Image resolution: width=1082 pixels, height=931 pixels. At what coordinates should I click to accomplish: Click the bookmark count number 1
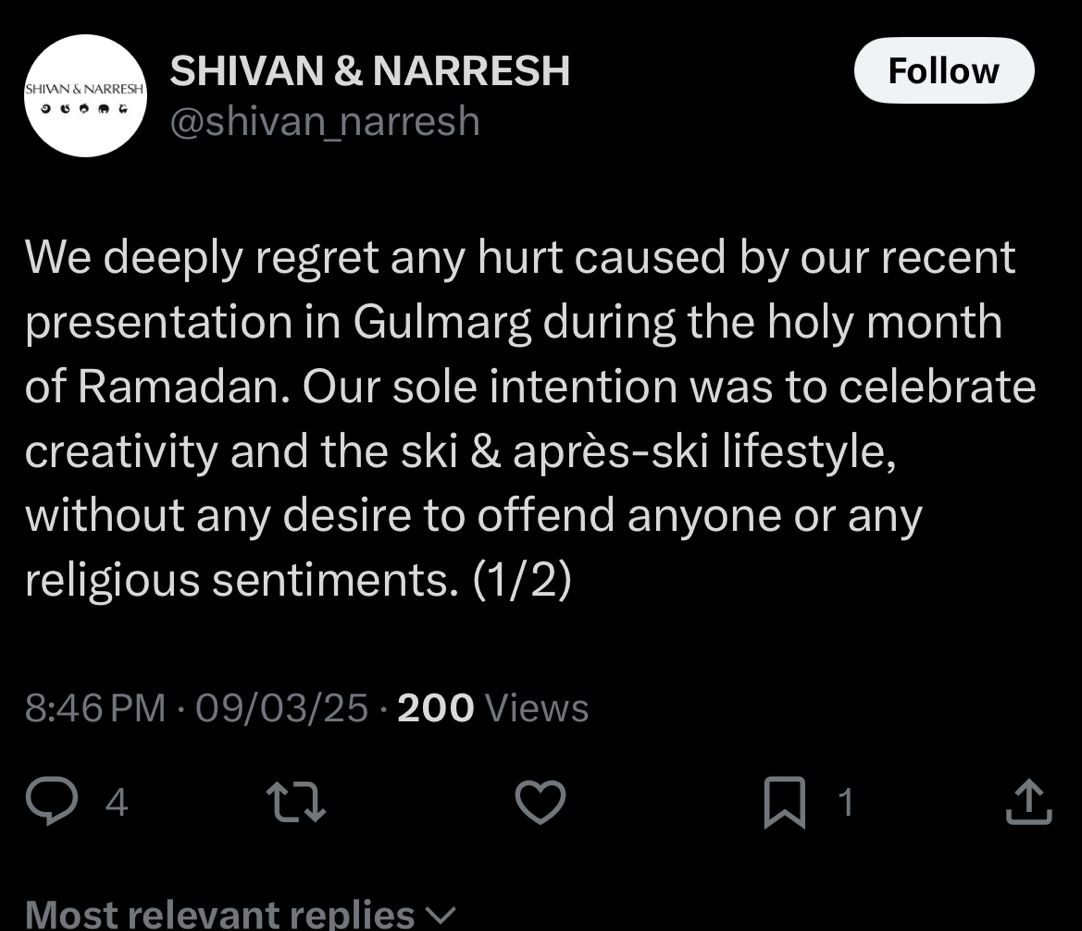pyautogui.click(x=845, y=803)
